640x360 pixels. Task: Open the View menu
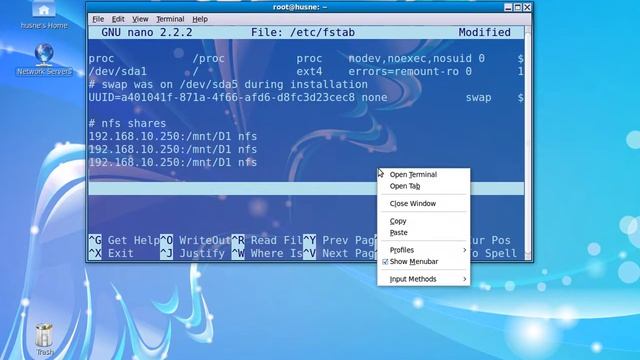[140, 19]
